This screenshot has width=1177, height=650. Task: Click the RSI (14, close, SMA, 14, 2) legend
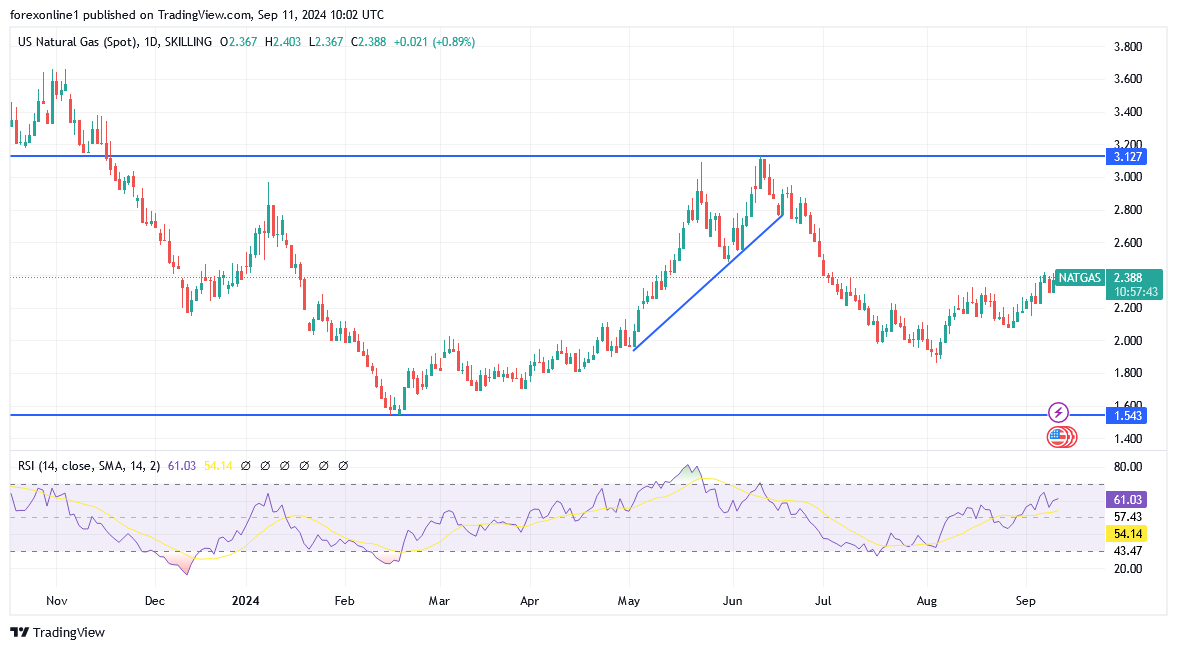pos(89,465)
